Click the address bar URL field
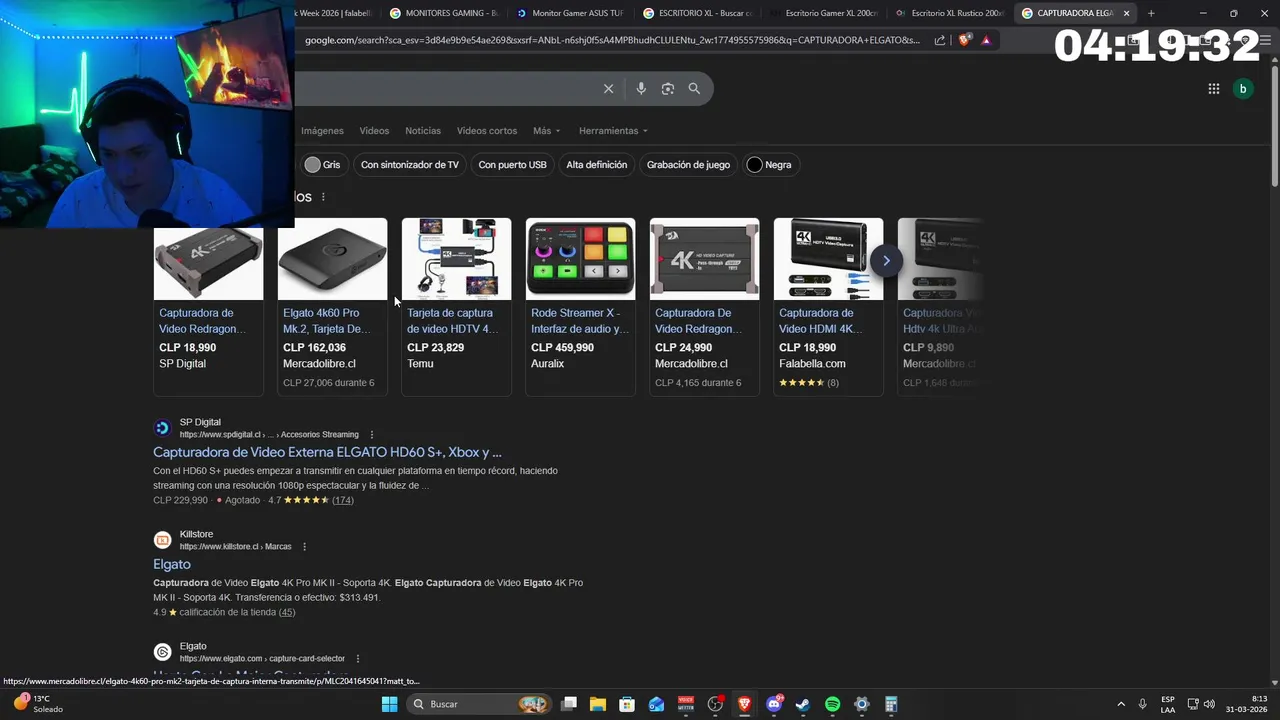Screen dimensions: 1280x720 pyautogui.click(x=612, y=40)
